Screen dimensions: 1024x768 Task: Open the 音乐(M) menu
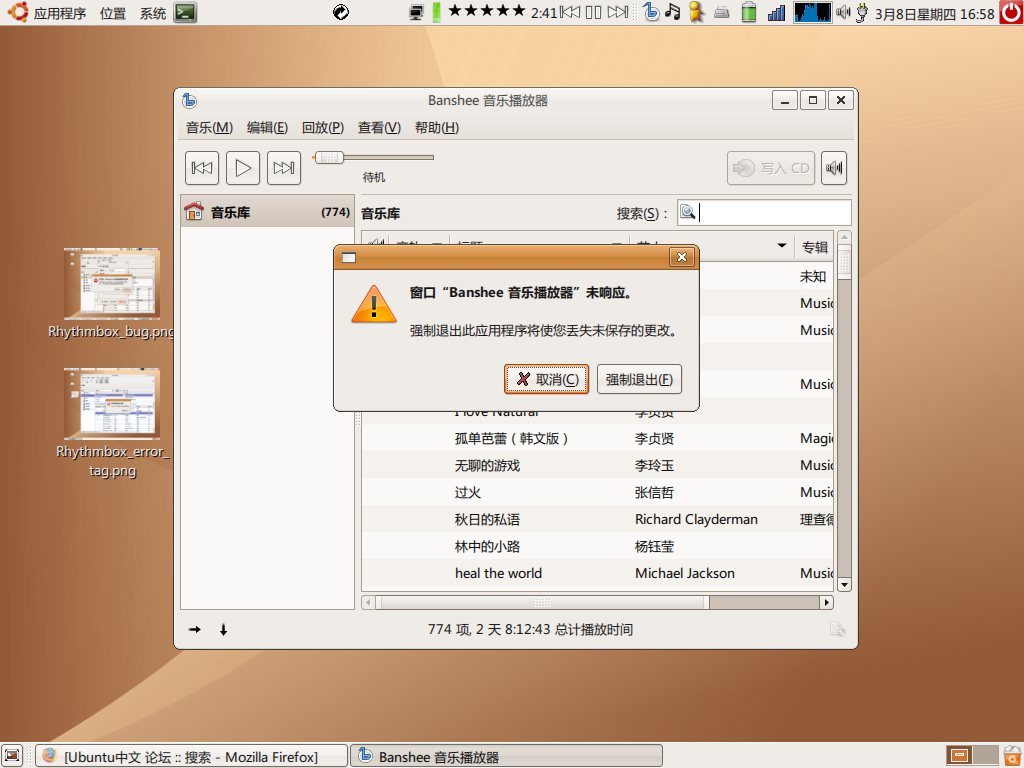point(209,127)
